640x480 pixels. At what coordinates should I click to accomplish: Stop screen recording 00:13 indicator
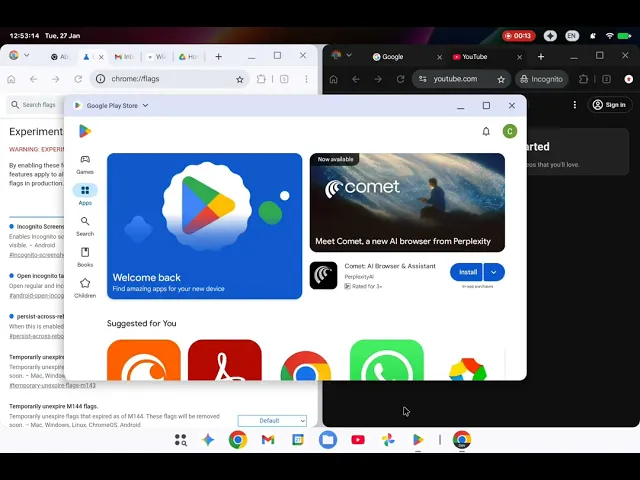[x=518, y=36]
